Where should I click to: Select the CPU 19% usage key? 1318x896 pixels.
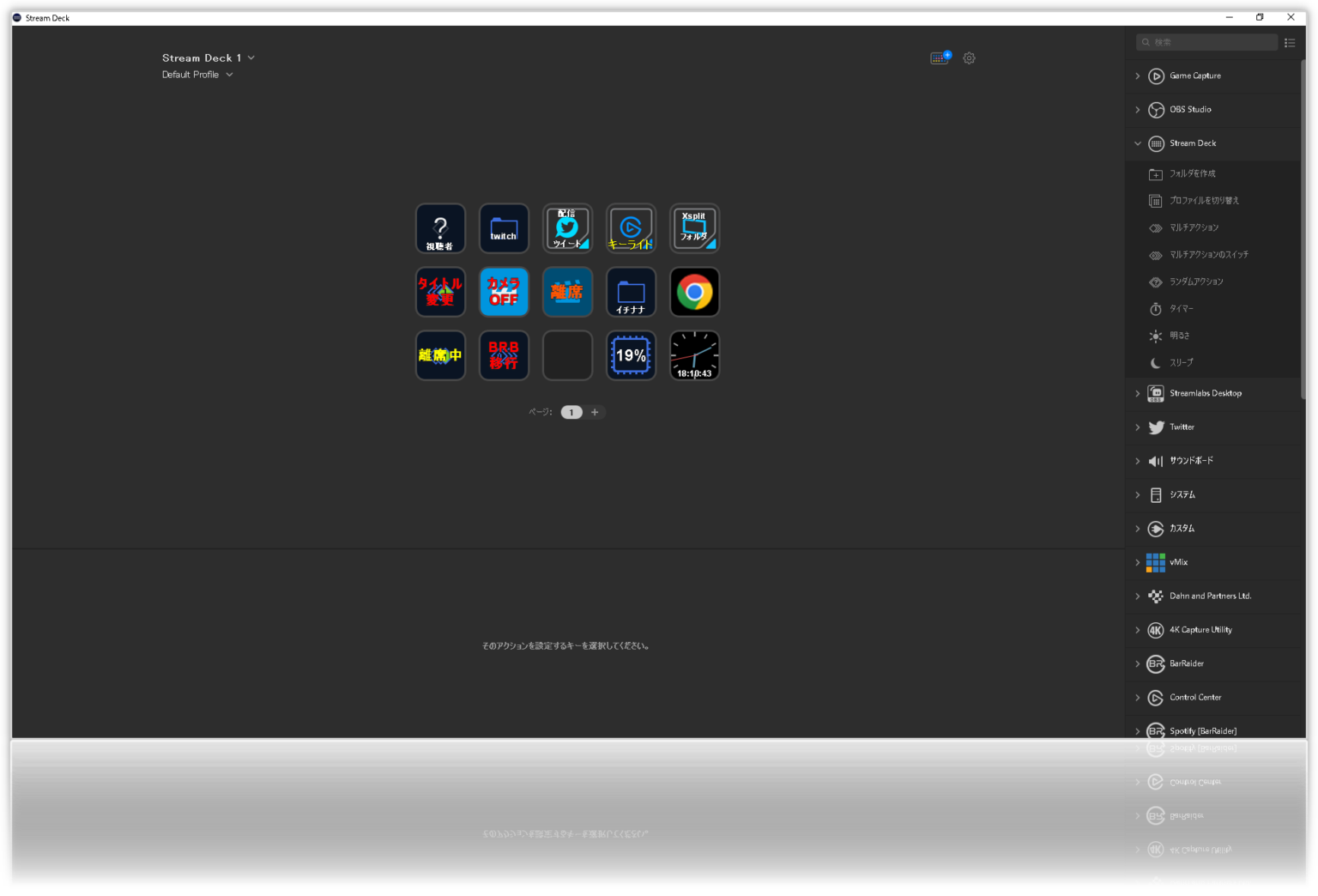click(x=631, y=355)
